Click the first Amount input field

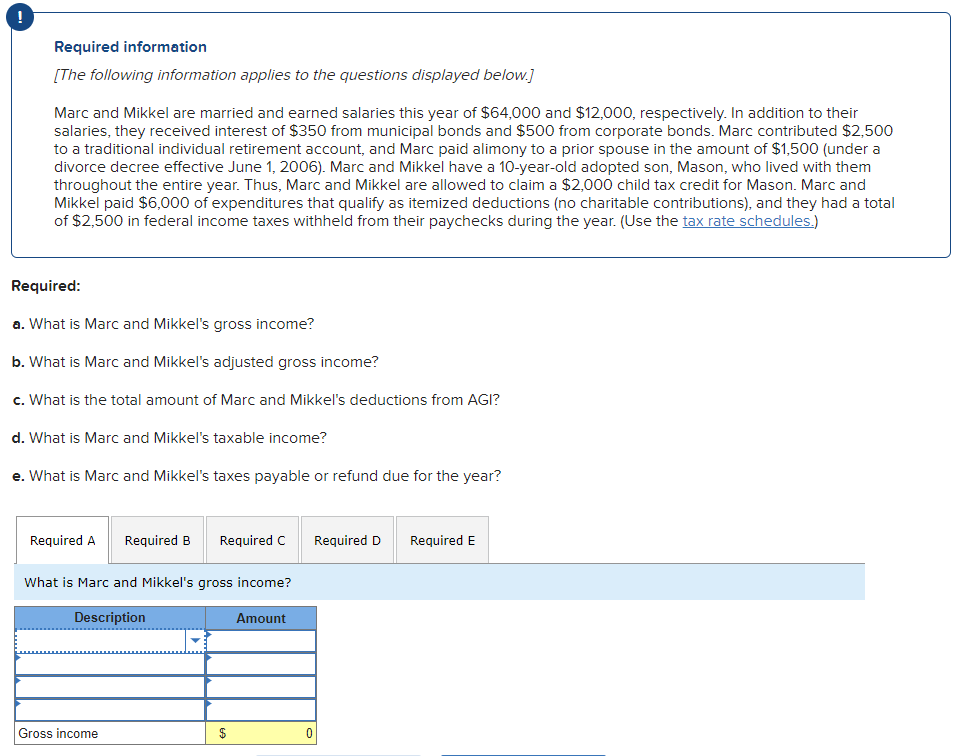point(261,640)
